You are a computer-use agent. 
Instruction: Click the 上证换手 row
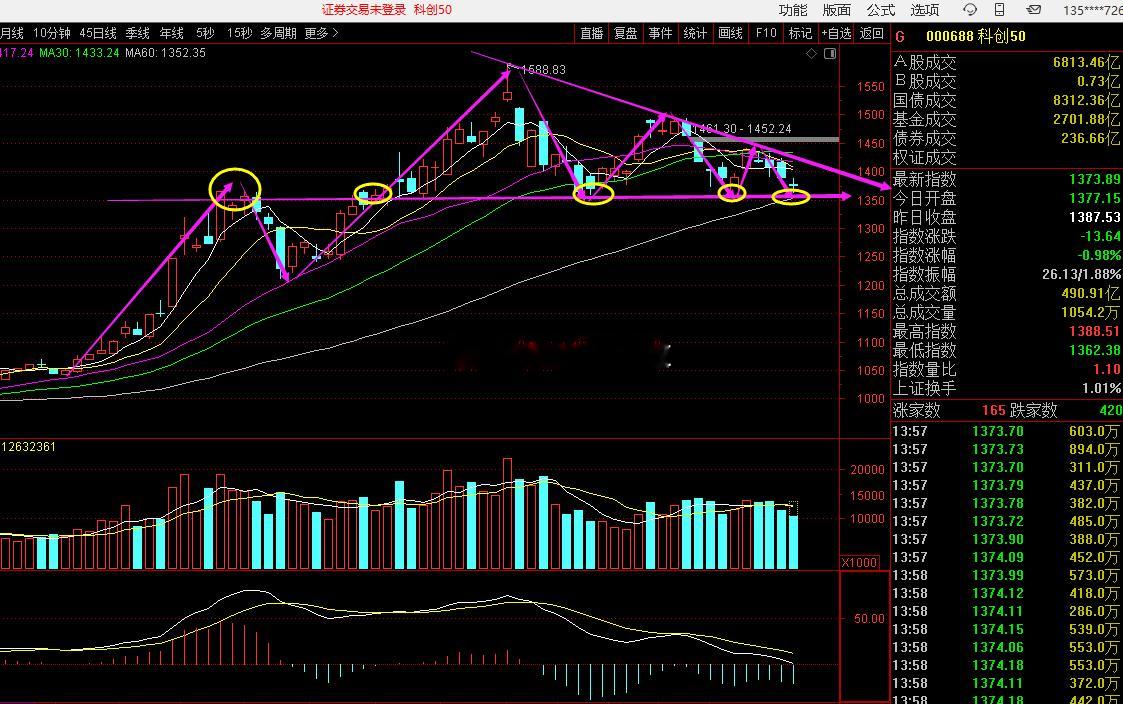(1006, 388)
